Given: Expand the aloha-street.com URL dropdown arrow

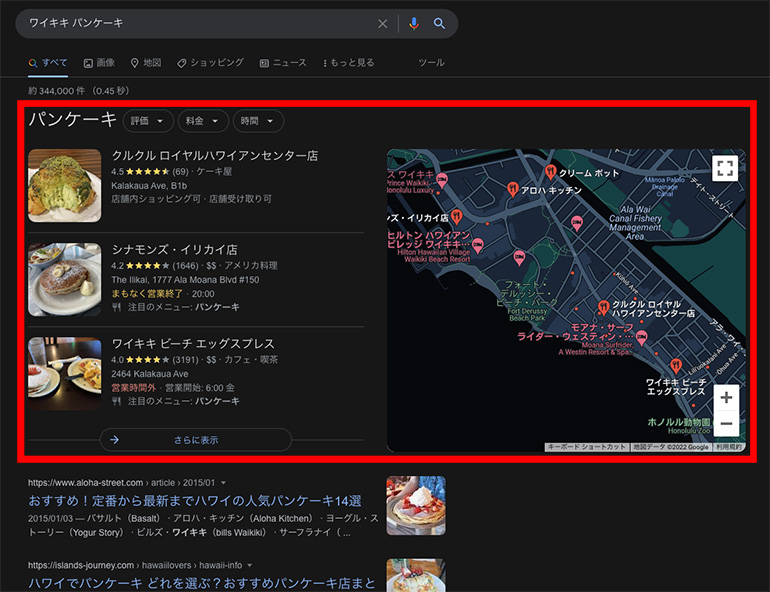Looking at the screenshot, I should pos(223,483).
